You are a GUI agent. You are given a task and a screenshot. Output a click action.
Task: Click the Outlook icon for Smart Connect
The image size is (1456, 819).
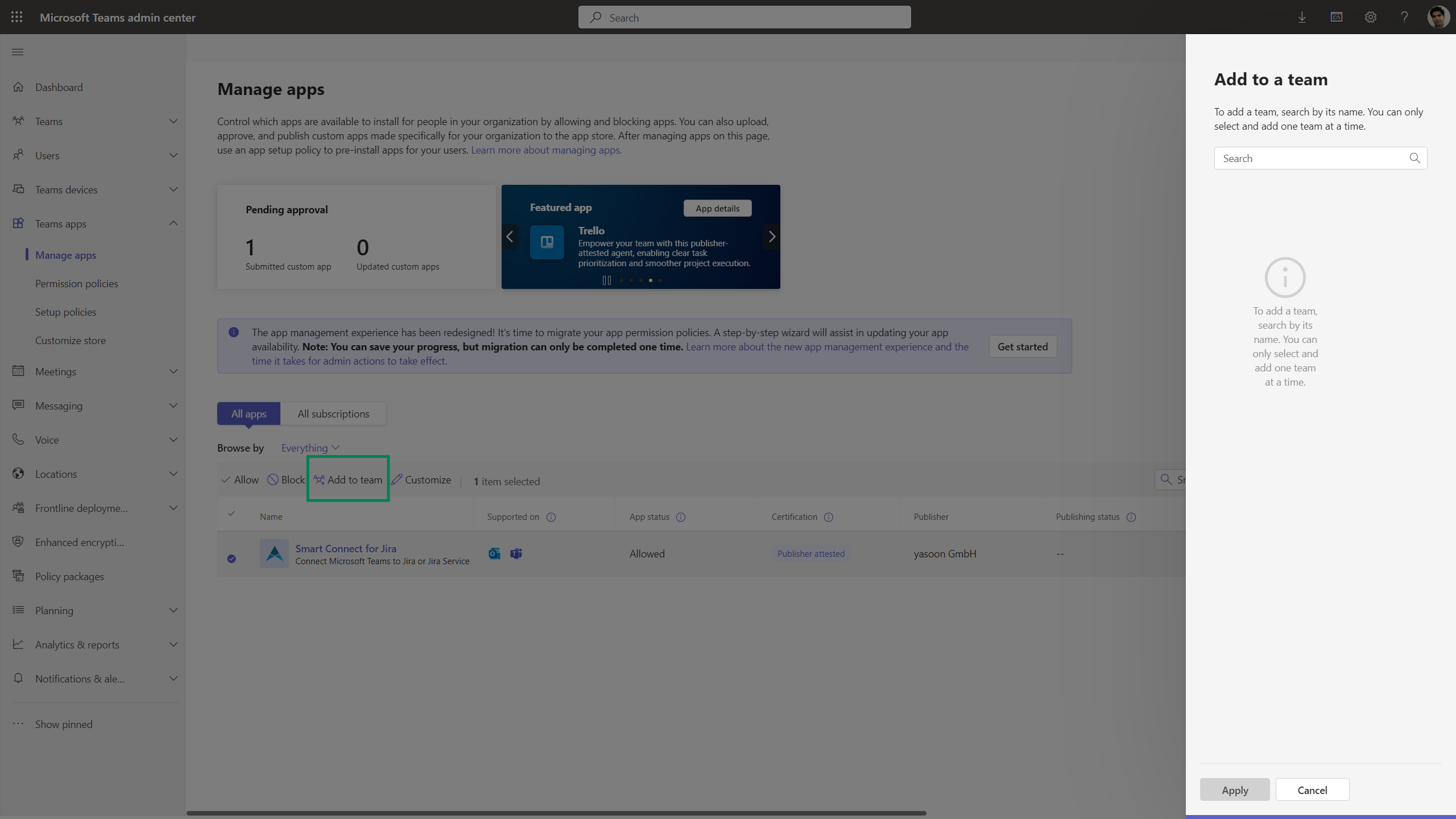(x=494, y=553)
